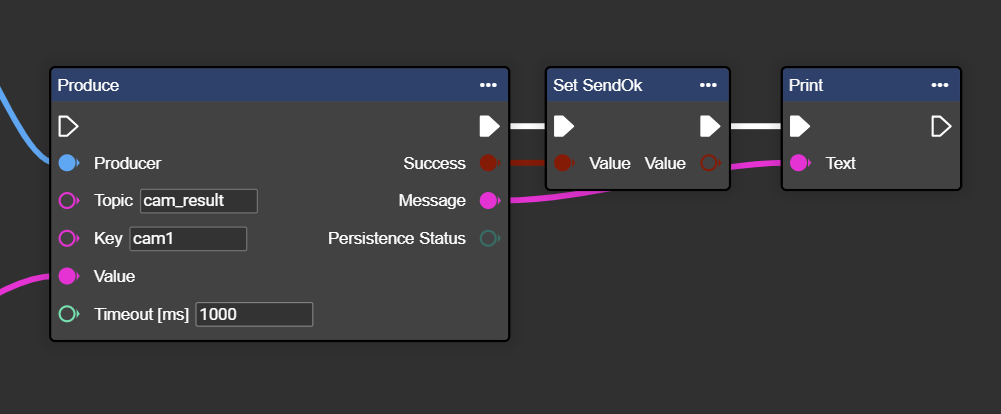Screen dimensions: 1001x414
Task: Click the Timeout [ms] input pin
Action: 68,314
